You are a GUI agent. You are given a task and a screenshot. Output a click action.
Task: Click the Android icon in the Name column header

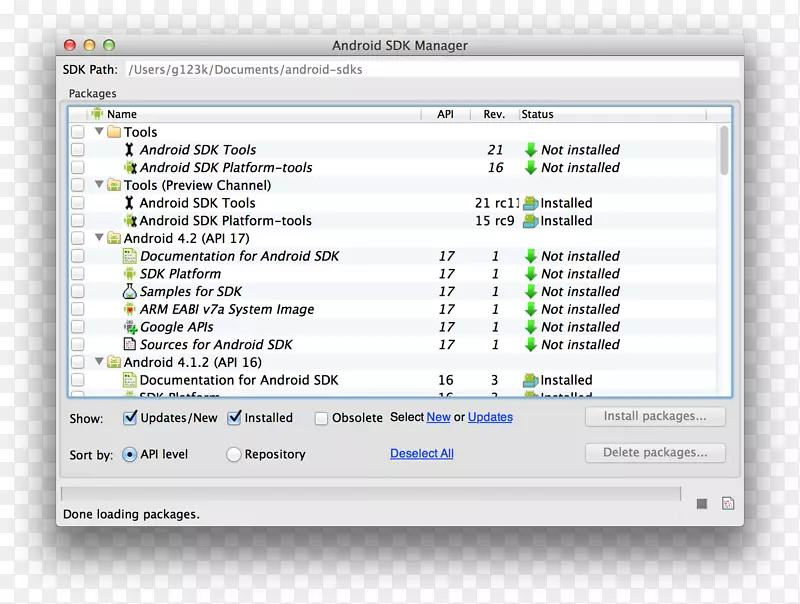(x=97, y=114)
